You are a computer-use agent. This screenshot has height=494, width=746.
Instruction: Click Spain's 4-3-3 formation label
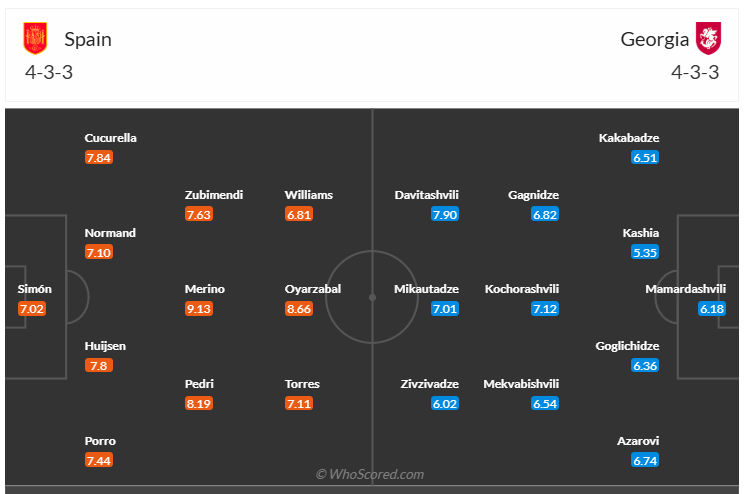coord(49,72)
